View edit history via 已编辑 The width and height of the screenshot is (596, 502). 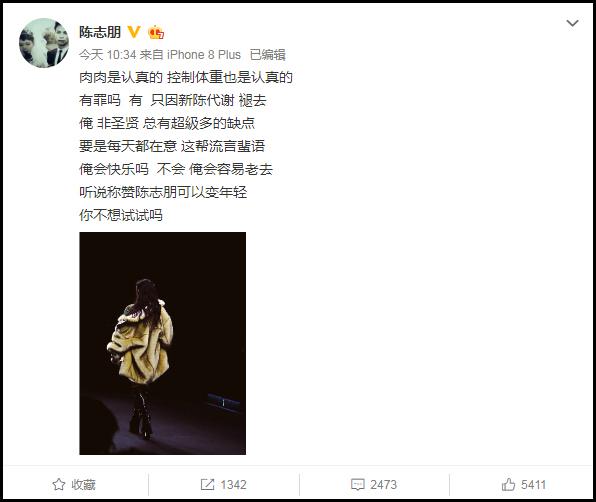268,55
